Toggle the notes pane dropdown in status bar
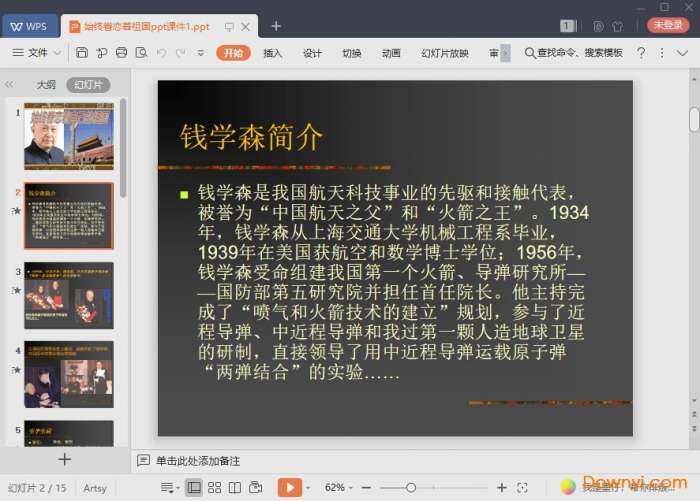This screenshot has height=501, width=700. tap(169, 488)
